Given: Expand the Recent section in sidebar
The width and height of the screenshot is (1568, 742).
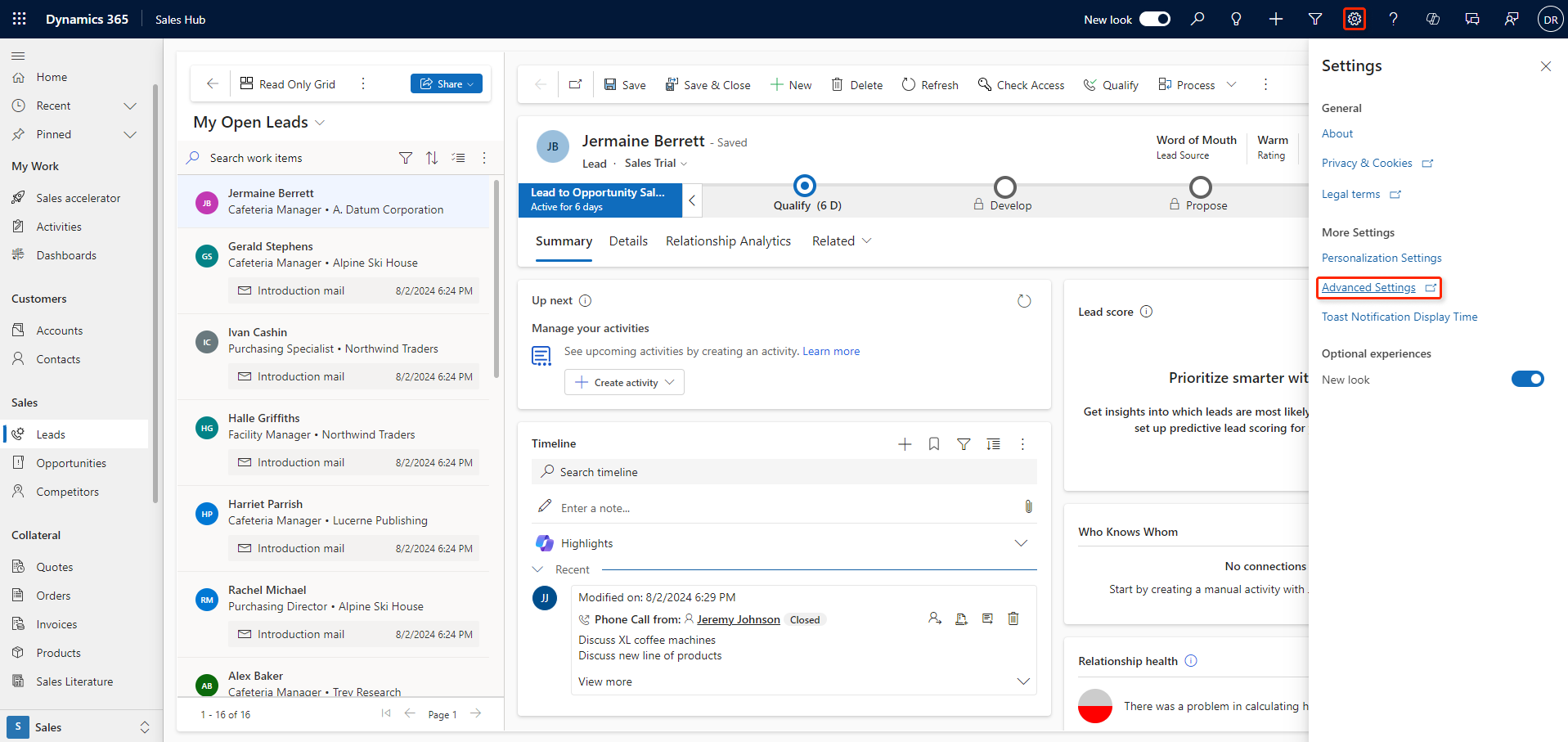Looking at the screenshot, I should tap(129, 106).
